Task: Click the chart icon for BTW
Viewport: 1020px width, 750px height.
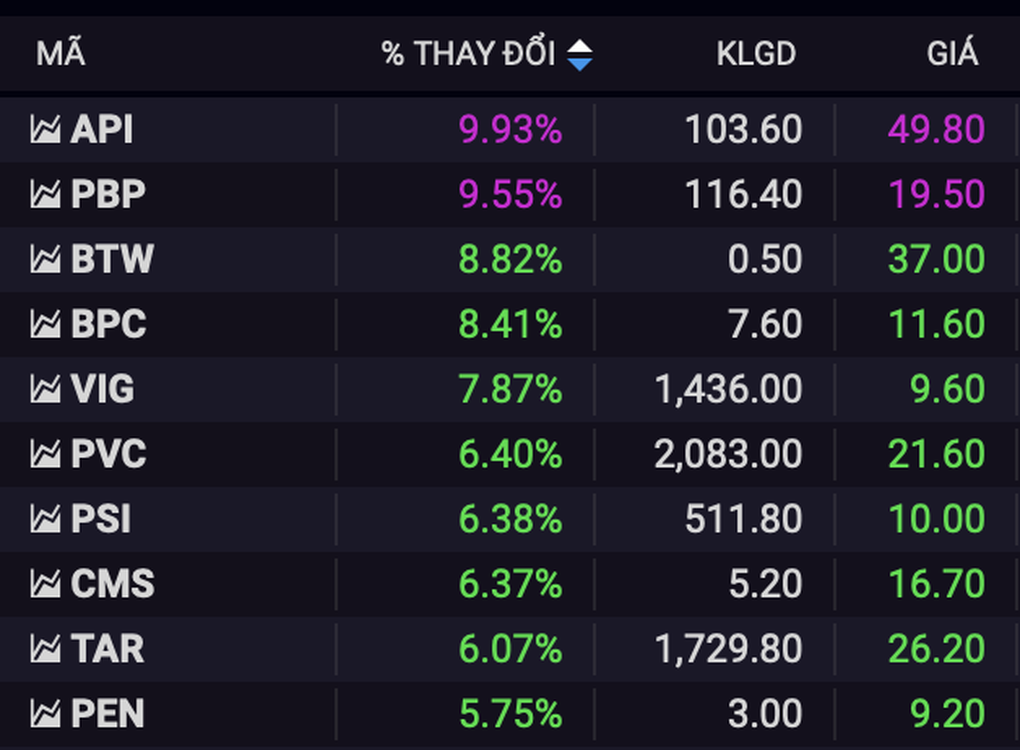Action: click(45, 260)
